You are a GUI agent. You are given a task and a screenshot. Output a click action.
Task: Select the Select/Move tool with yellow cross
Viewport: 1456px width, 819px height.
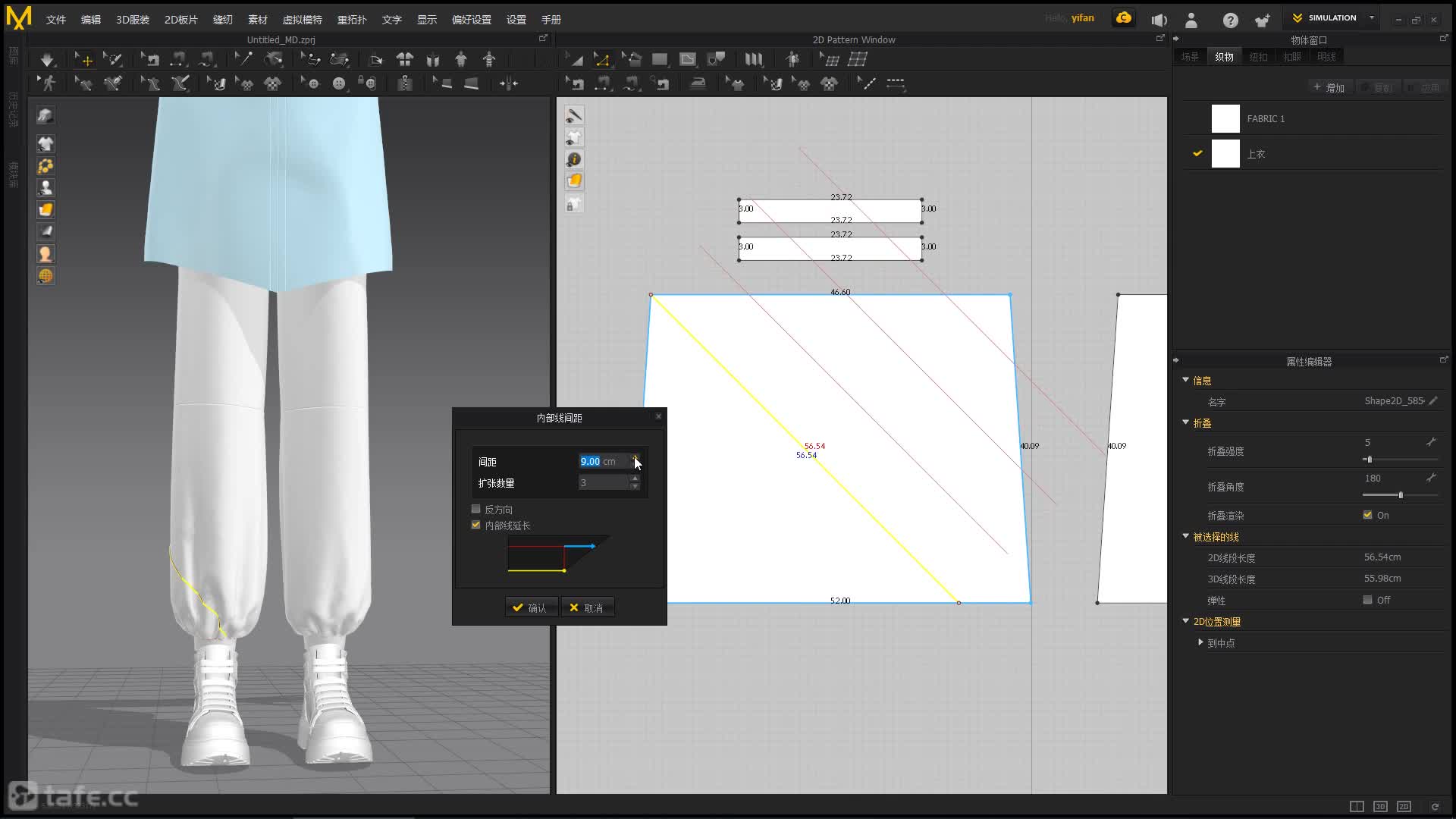83,59
